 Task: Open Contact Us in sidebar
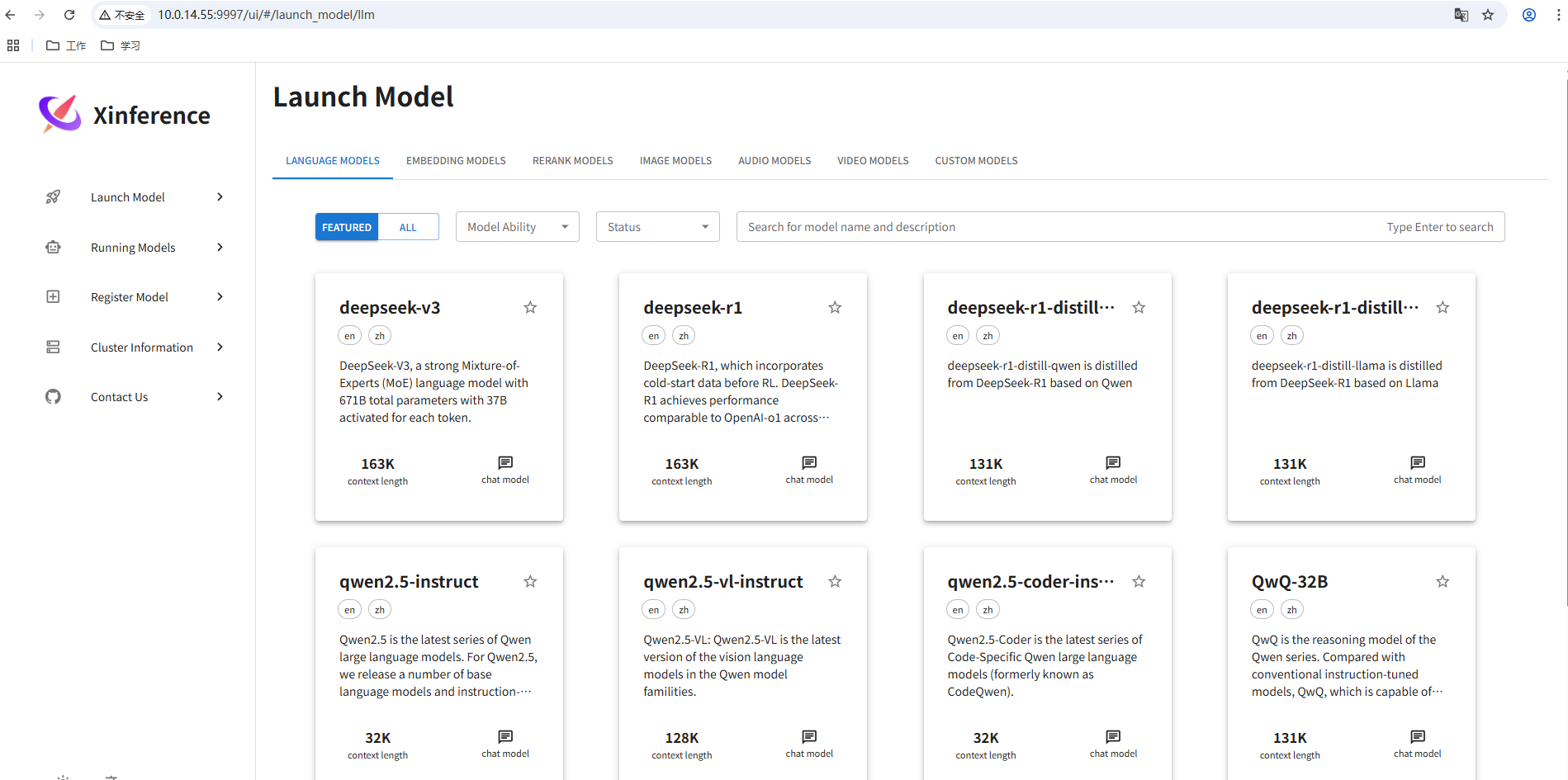120,397
